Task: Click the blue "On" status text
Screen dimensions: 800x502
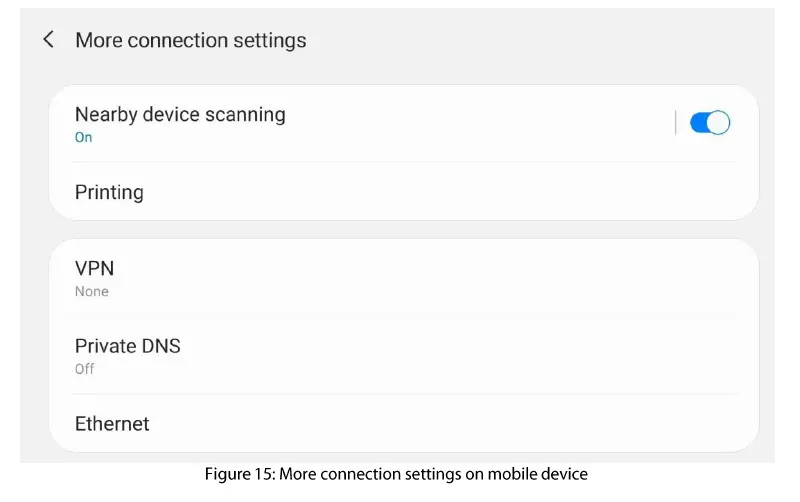Action: (84, 138)
